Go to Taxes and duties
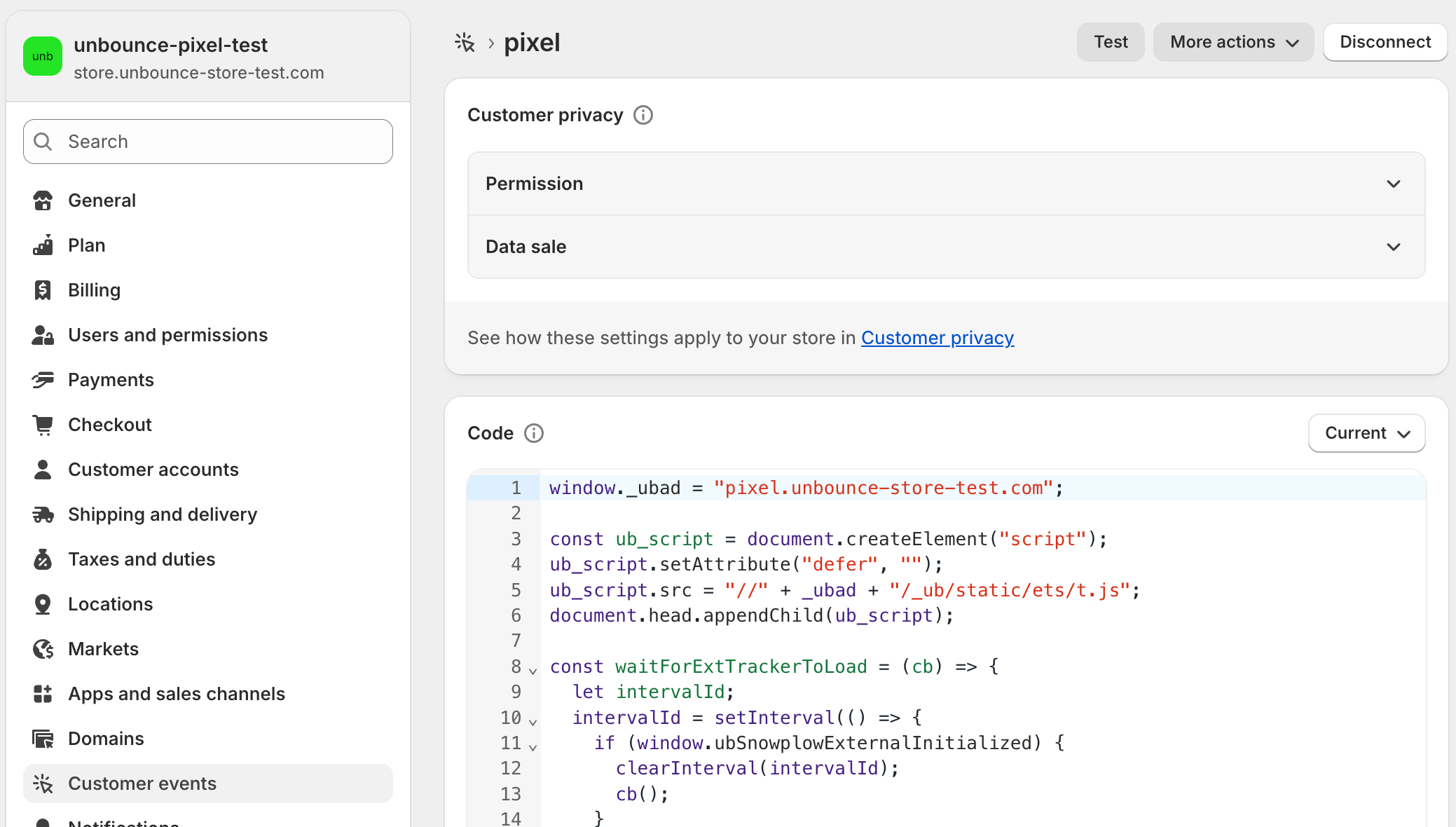Image resolution: width=1456 pixels, height=827 pixels. [x=208, y=559]
